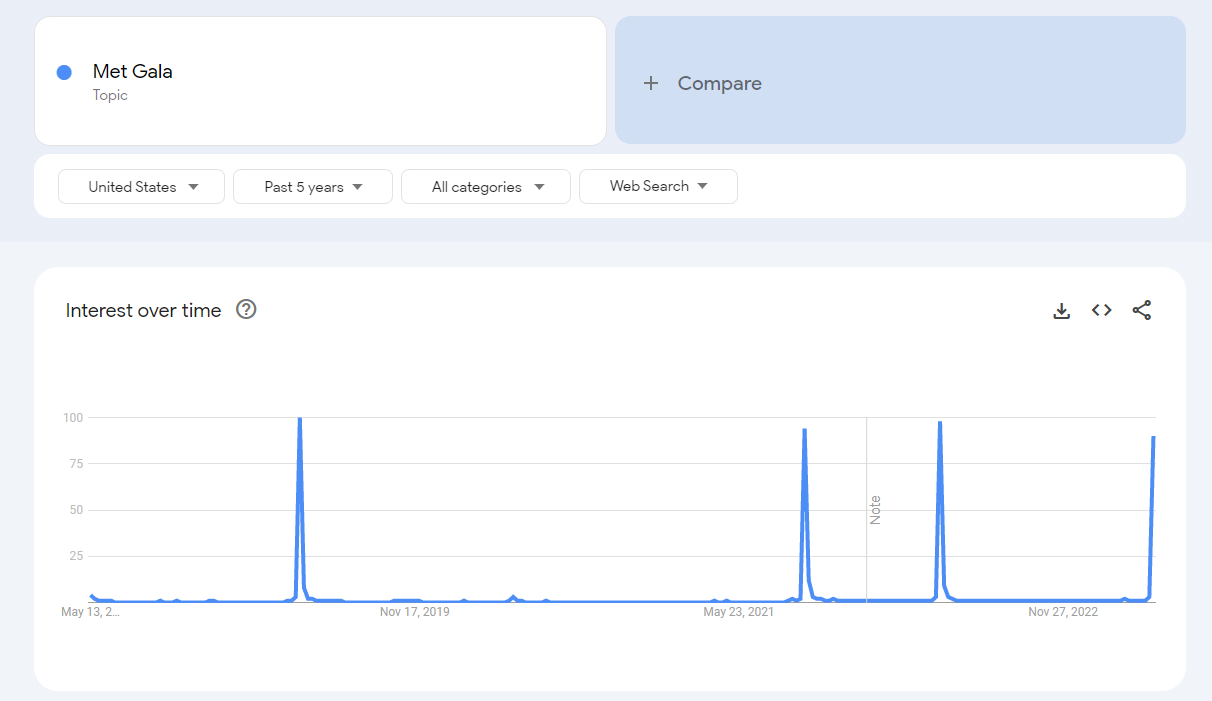Click the blue dot next to Met Gala

click(x=64, y=72)
